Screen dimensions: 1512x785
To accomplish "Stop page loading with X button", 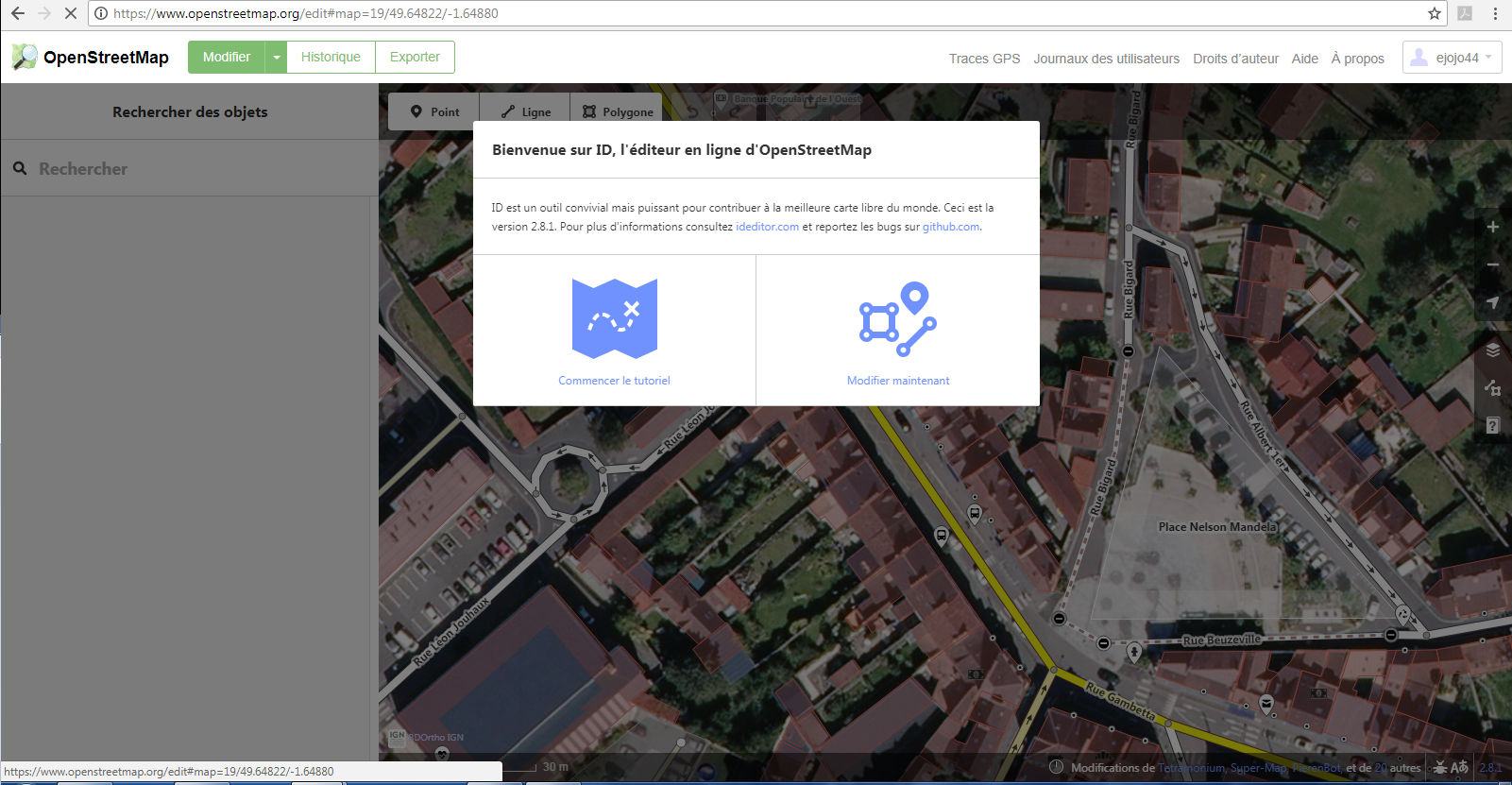I will tap(70, 13).
